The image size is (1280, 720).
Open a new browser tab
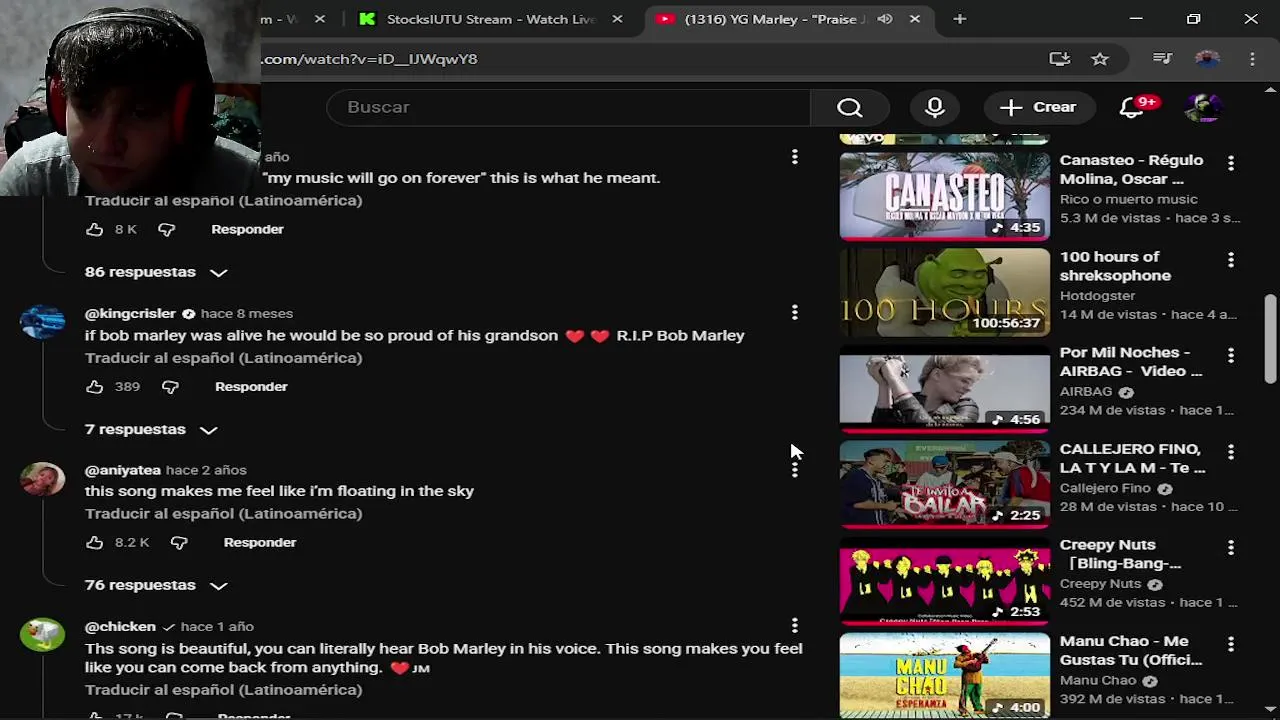pyautogui.click(x=960, y=19)
